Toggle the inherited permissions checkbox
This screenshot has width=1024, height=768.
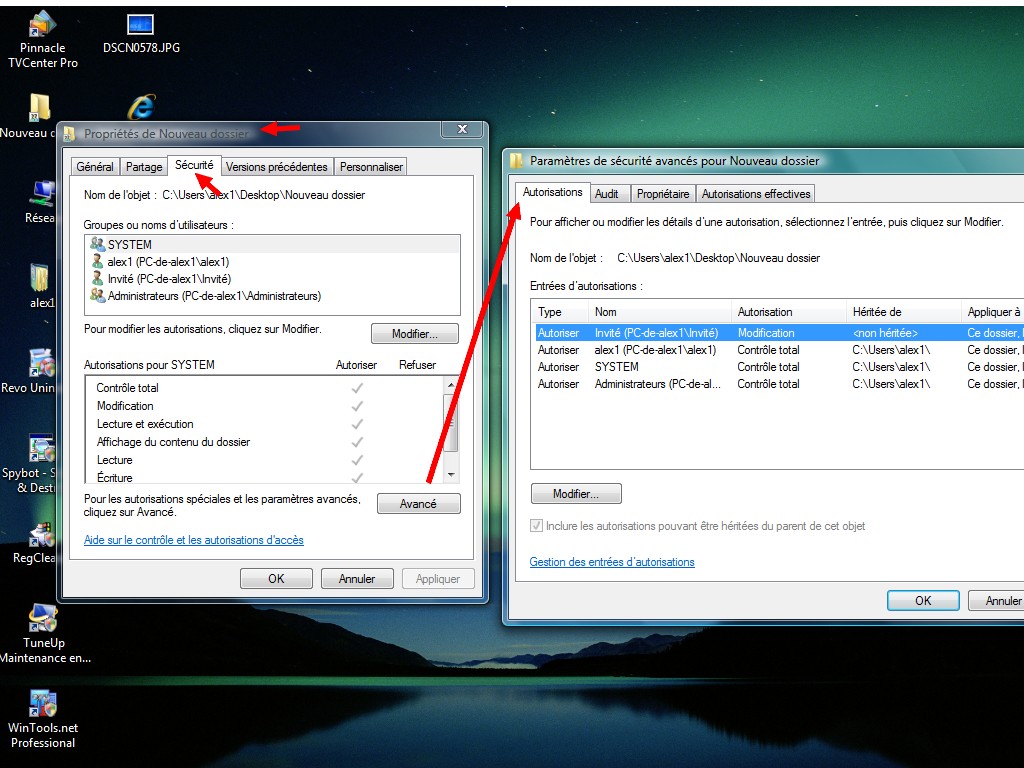[x=538, y=526]
